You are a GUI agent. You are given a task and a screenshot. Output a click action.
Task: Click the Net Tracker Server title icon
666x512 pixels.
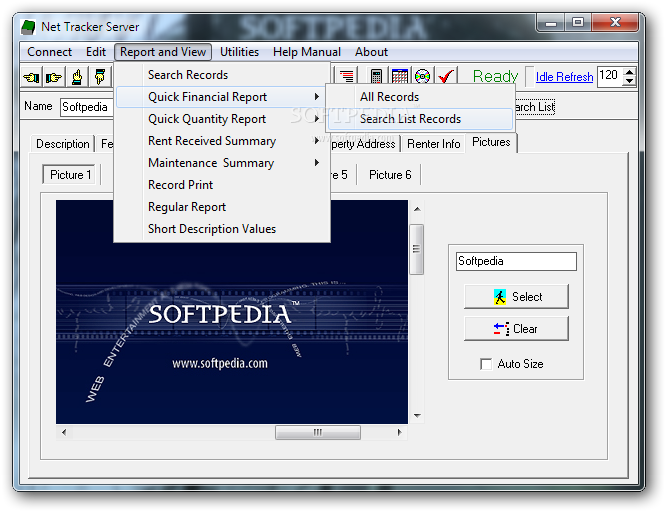pyautogui.click(x=28, y=27)
